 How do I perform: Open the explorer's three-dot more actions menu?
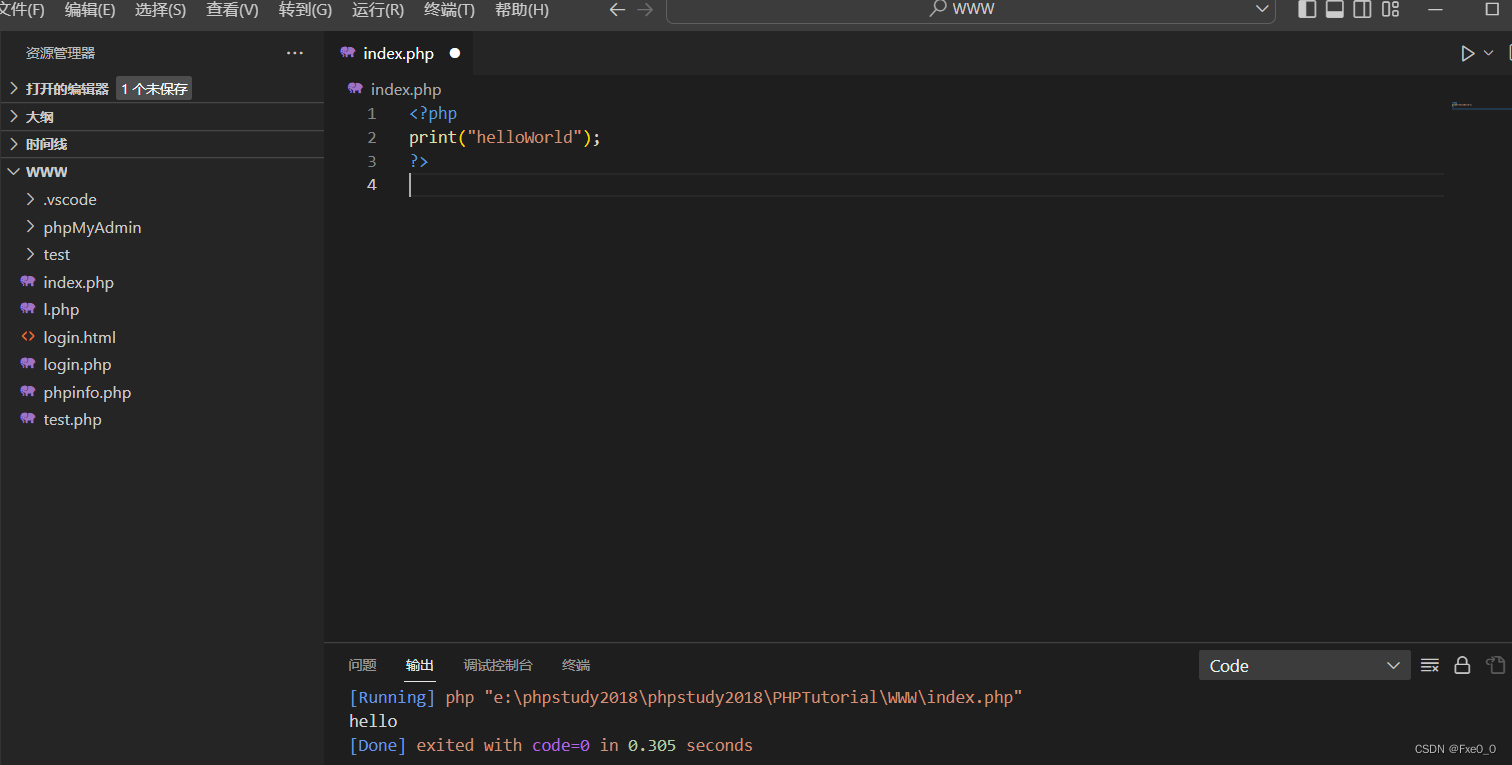(x=294, y=53)
